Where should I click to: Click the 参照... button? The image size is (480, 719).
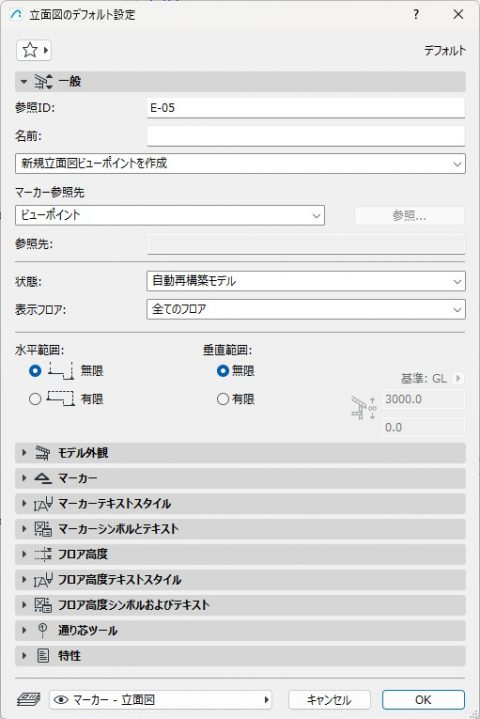click(409, 216)
